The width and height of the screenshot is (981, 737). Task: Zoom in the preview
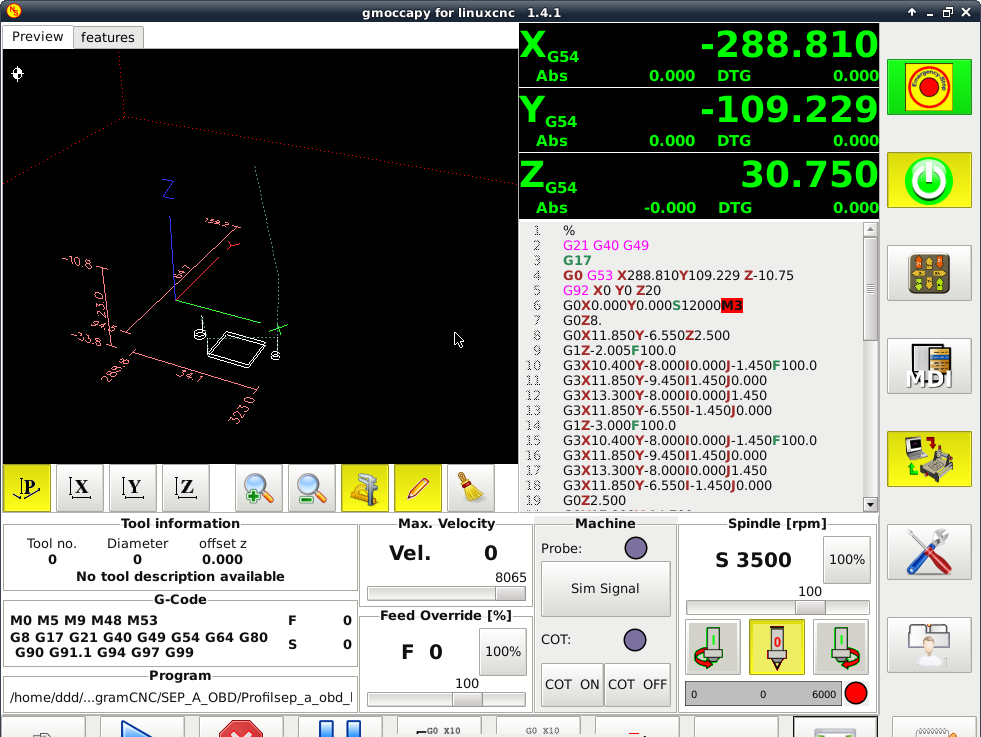pyautogui.click(x=259, y=488)
